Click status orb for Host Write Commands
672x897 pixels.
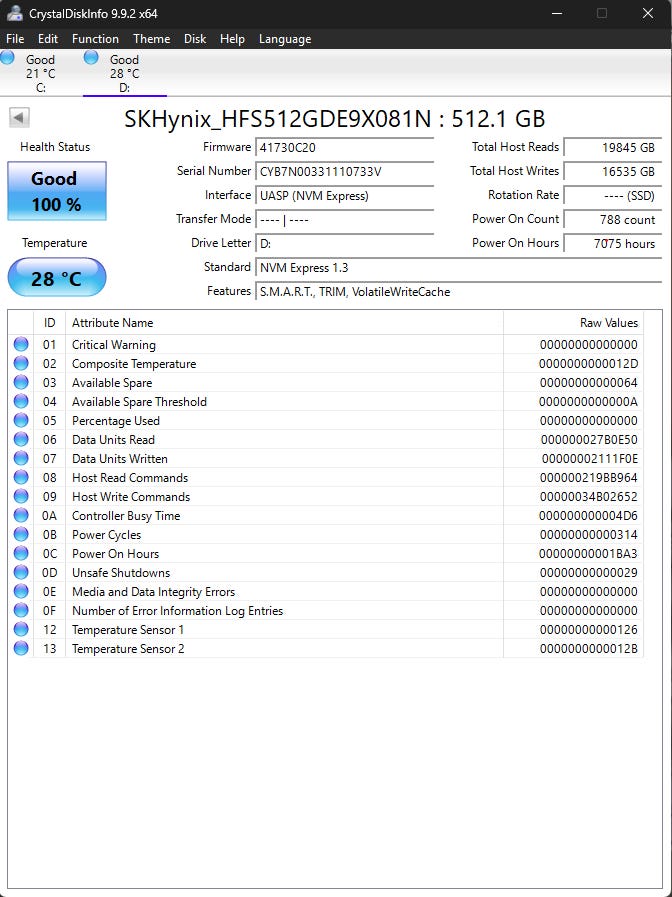(x=21, y=496)
